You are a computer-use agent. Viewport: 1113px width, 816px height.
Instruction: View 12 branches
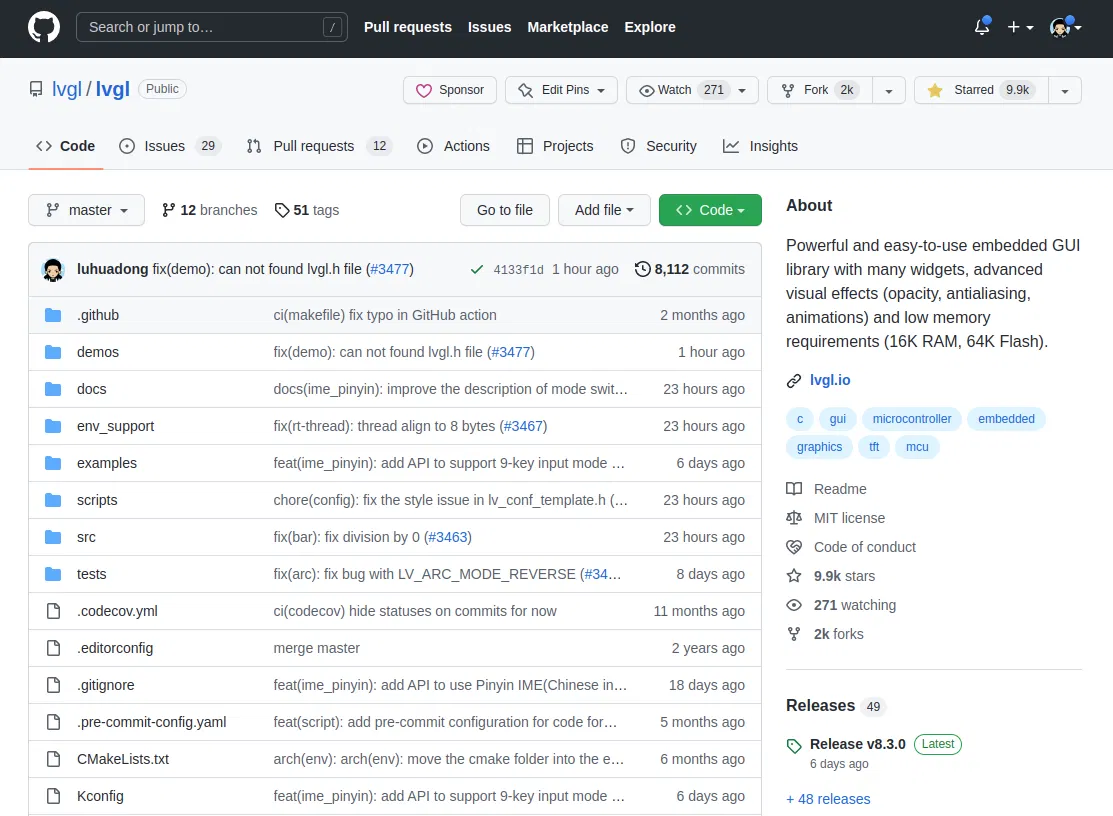209,210
